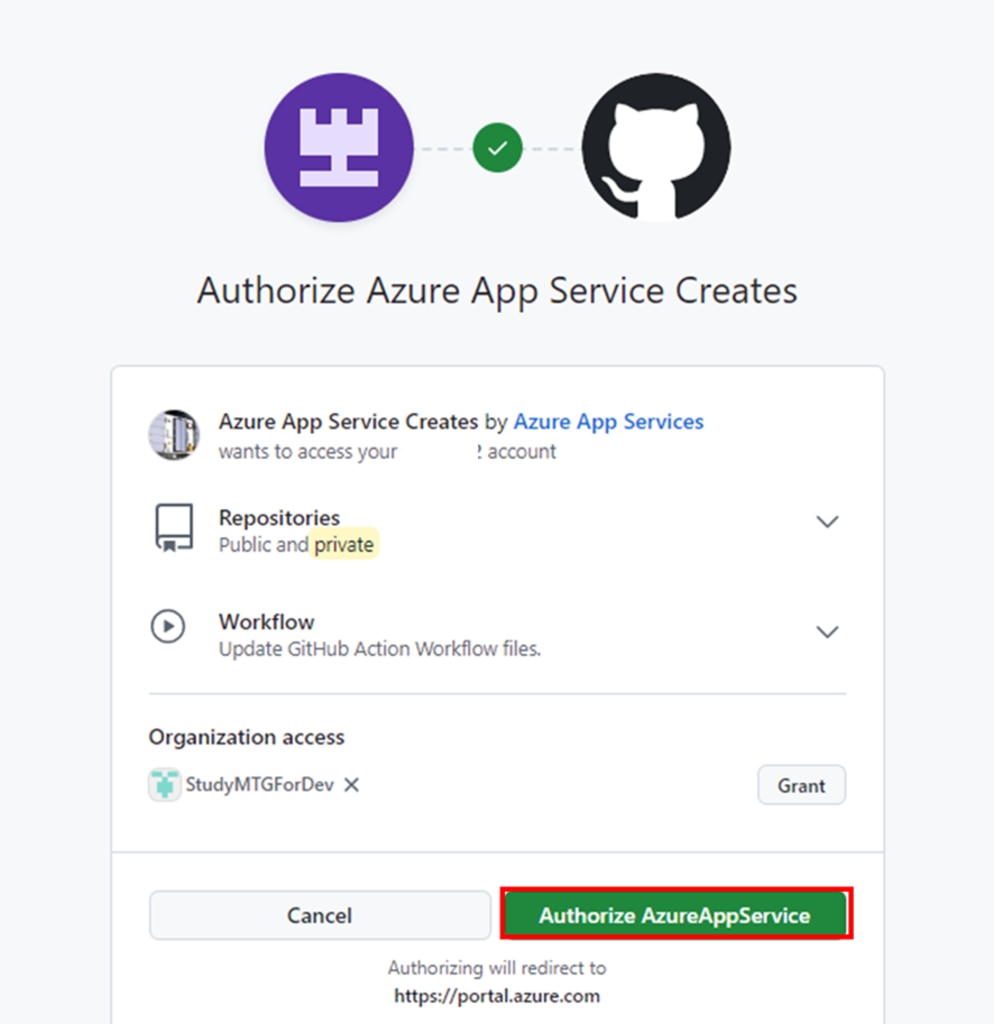Open the Azure App Service Creates avatar thumbnail

point(173,435)
